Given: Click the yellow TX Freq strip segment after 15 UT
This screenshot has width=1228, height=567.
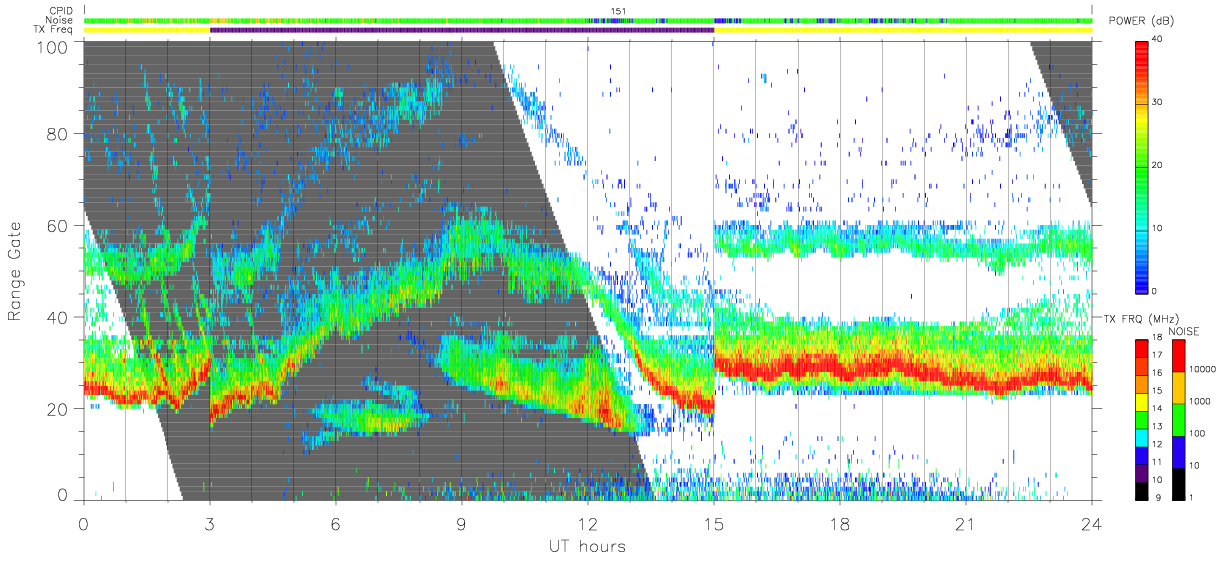Looking at the screenshot, I should 903,30.
